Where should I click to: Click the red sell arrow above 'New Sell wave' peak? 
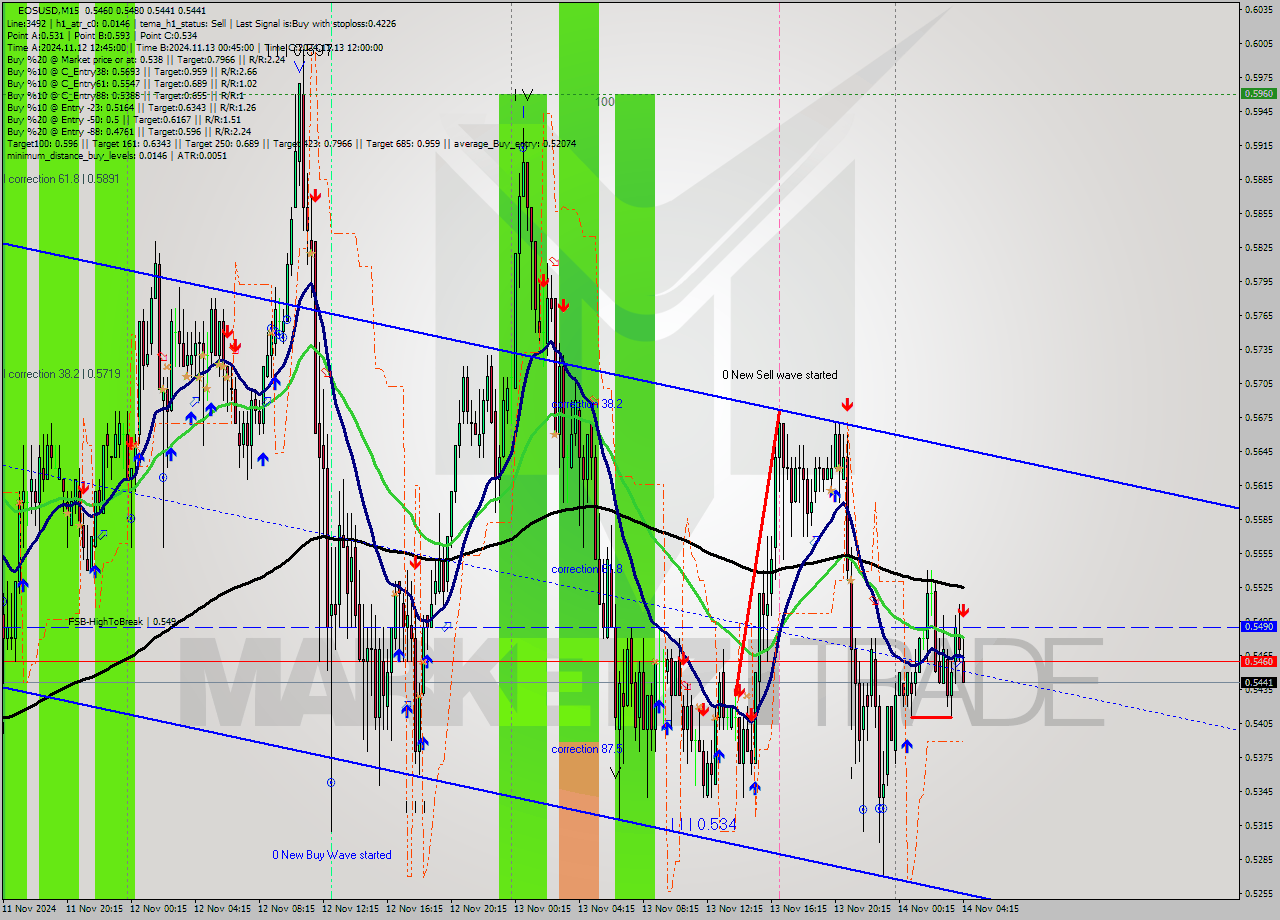tap(847, 405)
